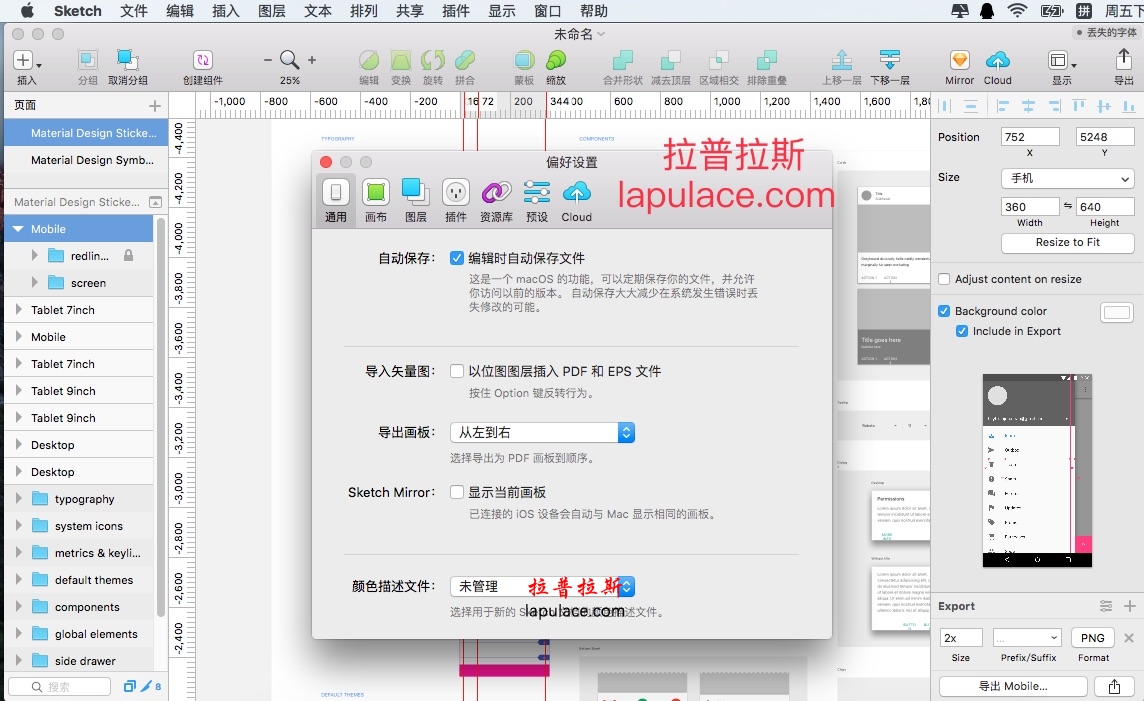The height and width of the screenshot is (701, 1144).
Task: Open the export Prefix/Suffix dropdown
Action: pyautogui.click(x=1027, y=638)
